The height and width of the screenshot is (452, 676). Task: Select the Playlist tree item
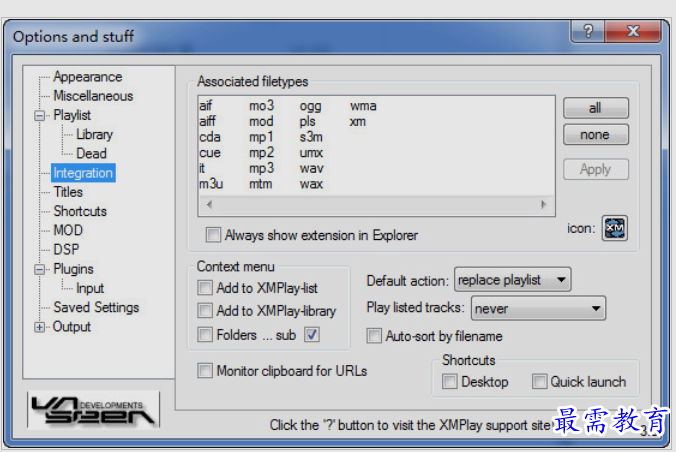click(x=72, y=115)
